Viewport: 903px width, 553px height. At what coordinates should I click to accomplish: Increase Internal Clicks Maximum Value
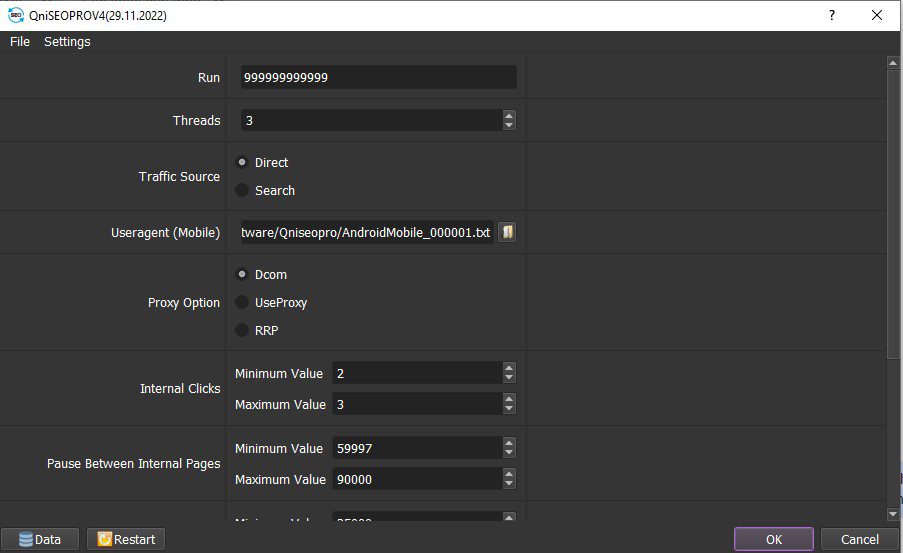click(x=509, y=399)
